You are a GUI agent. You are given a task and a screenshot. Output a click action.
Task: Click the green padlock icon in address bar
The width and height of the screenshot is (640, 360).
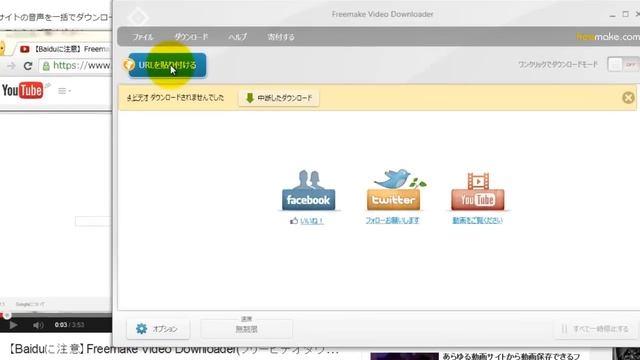[x=46, y=66]
